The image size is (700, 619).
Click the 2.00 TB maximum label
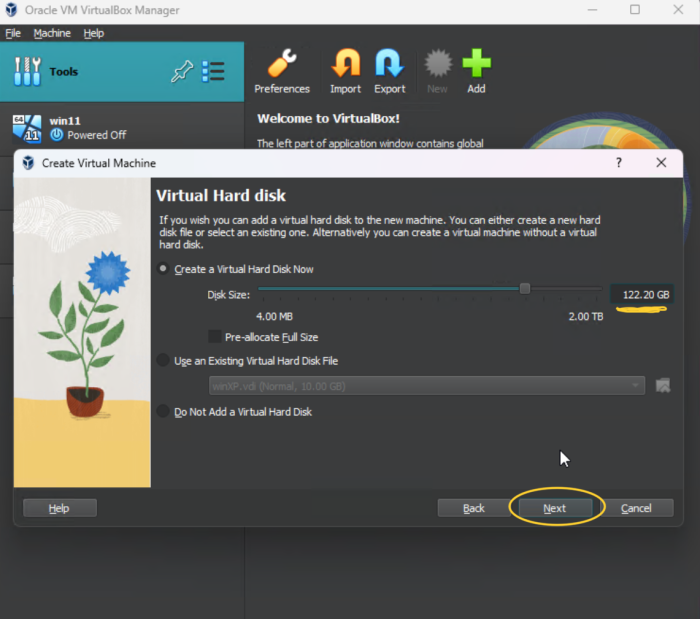pyautogui.click(x=586, y=316)
